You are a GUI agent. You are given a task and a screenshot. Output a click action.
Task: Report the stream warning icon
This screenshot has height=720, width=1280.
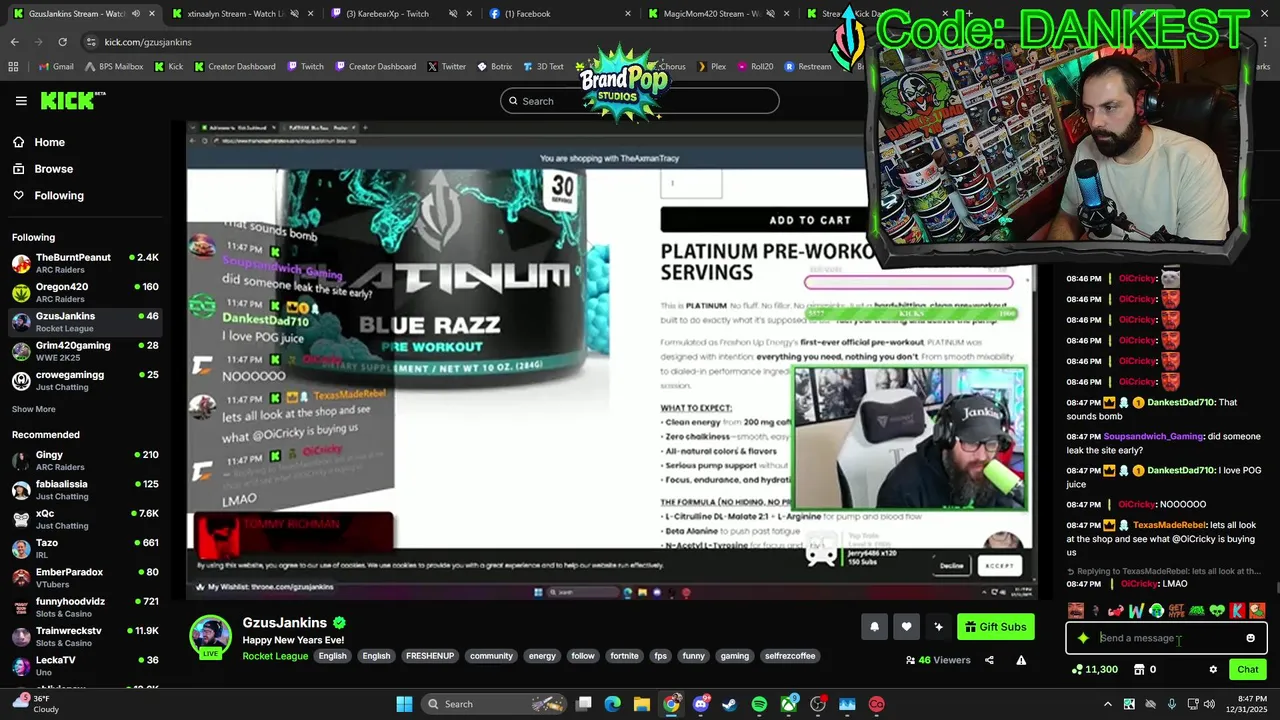tap(1021, 660)
